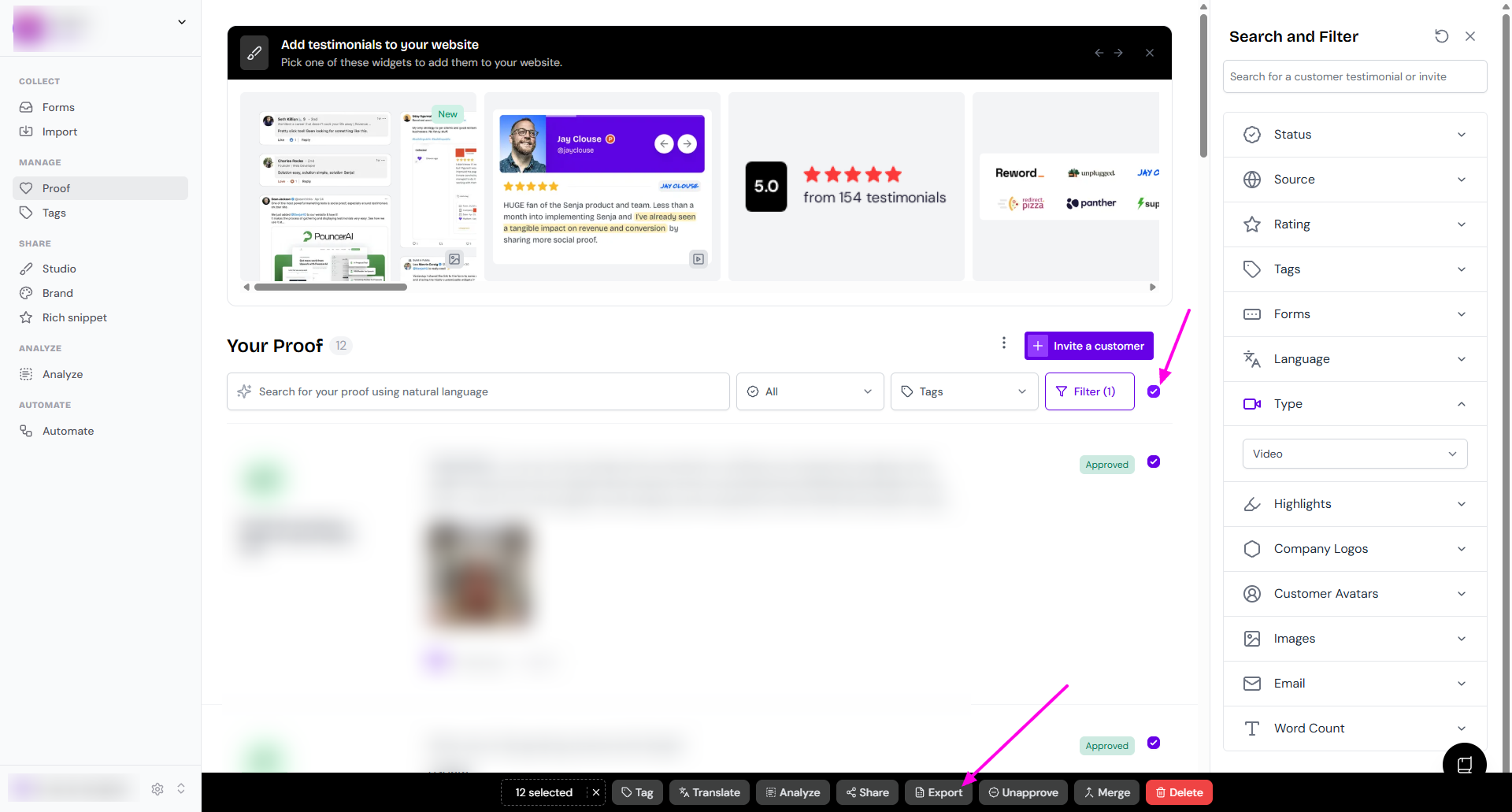Click the reset filters icon

point(1441,36)
